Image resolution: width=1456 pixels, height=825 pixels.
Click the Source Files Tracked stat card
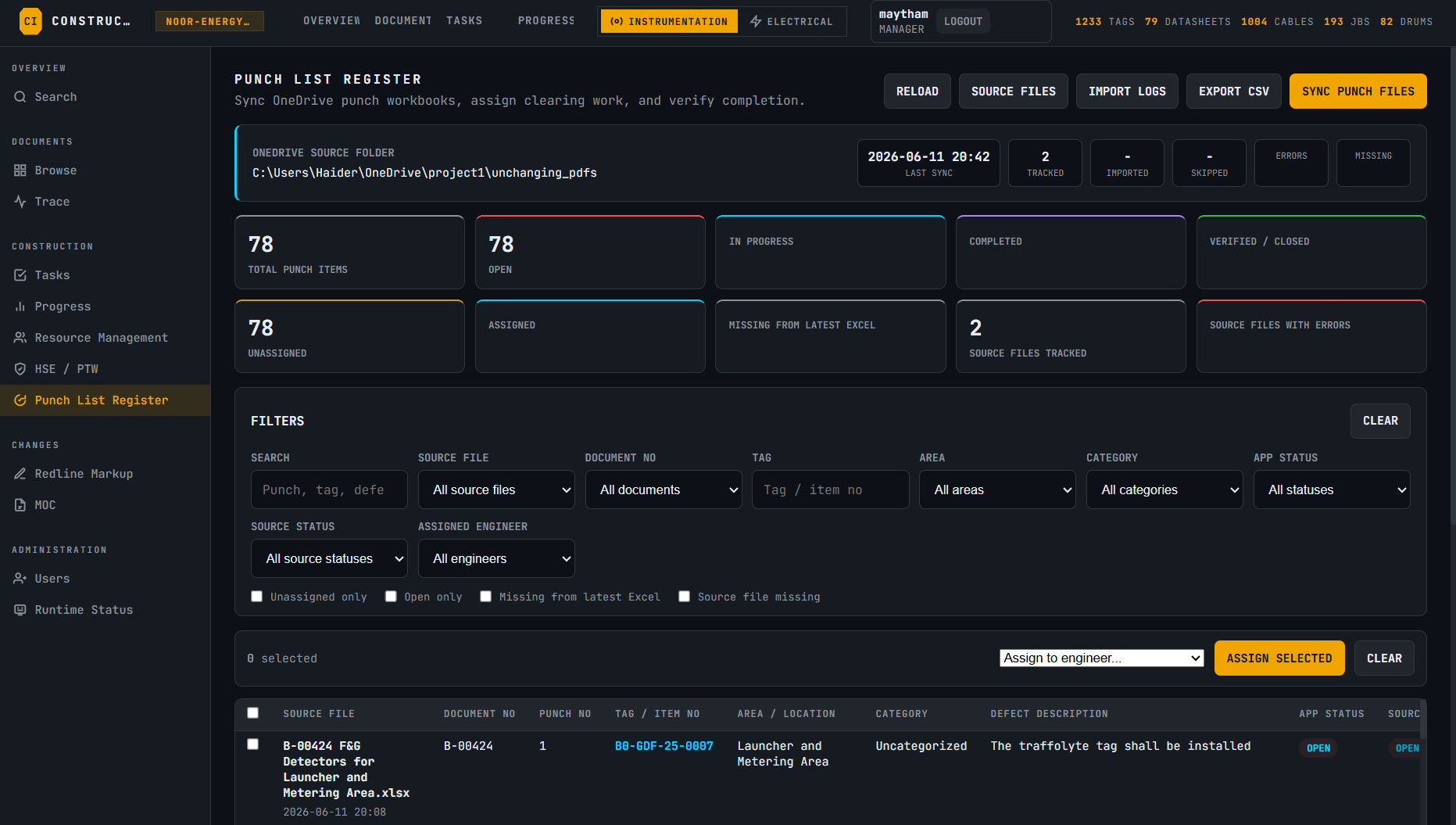[1071, 336]
